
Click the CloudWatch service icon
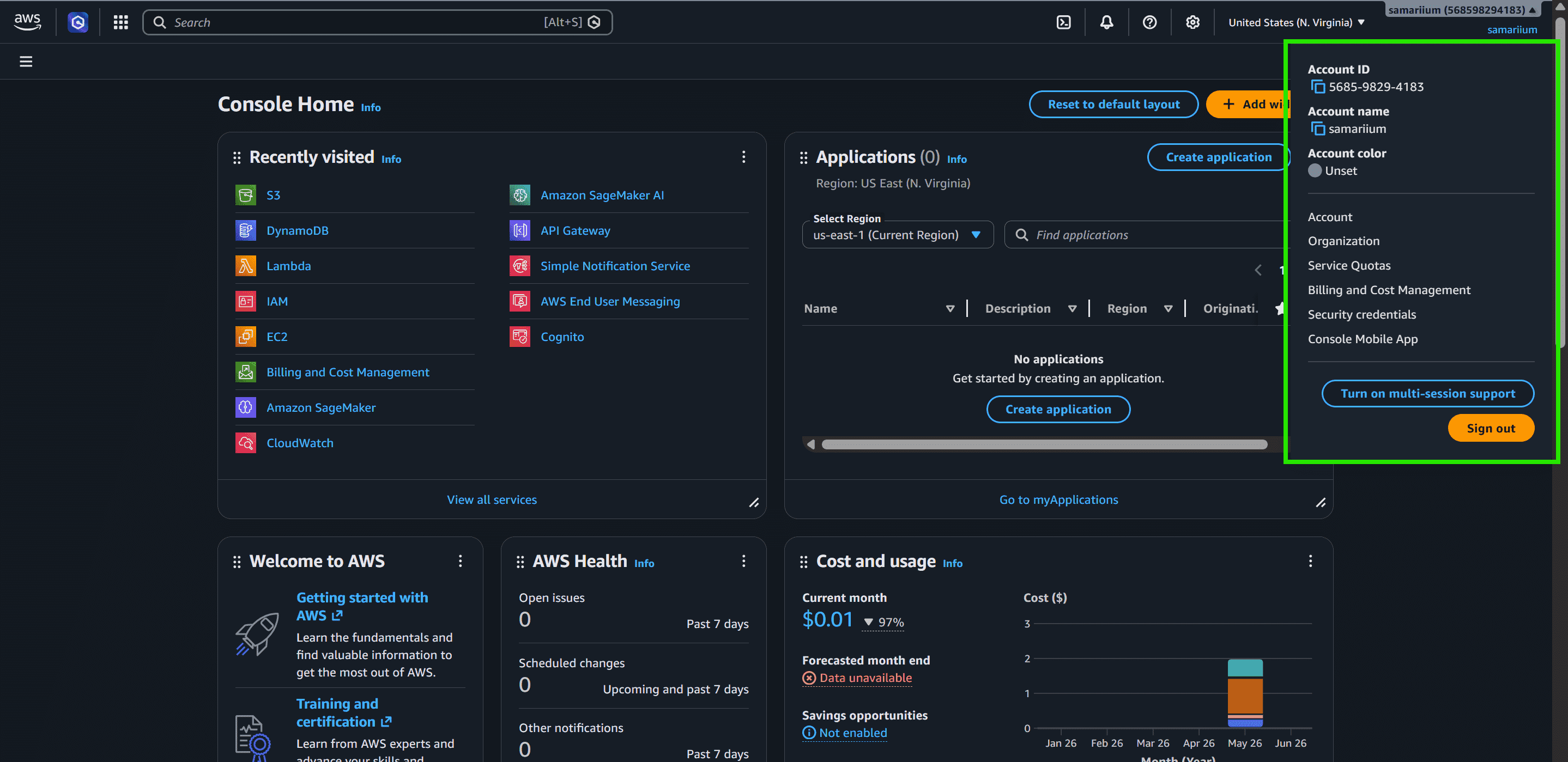[x=246, y=443]
